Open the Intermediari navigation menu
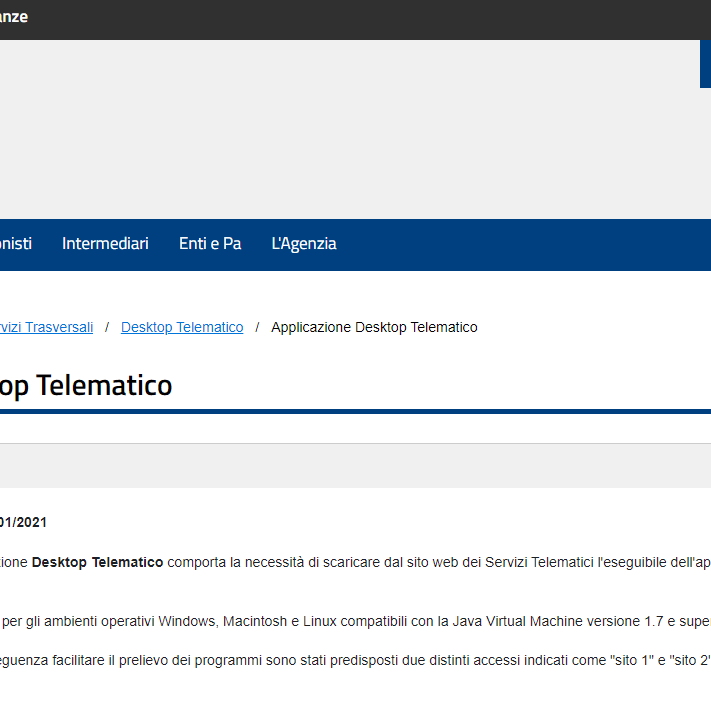The width and height of the screenshot is (711, 711). (x=105, y=244)
